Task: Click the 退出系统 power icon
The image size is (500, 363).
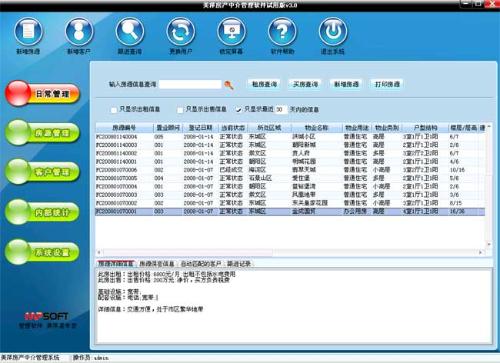Action: pyautogui.click(x=333, y=32)
